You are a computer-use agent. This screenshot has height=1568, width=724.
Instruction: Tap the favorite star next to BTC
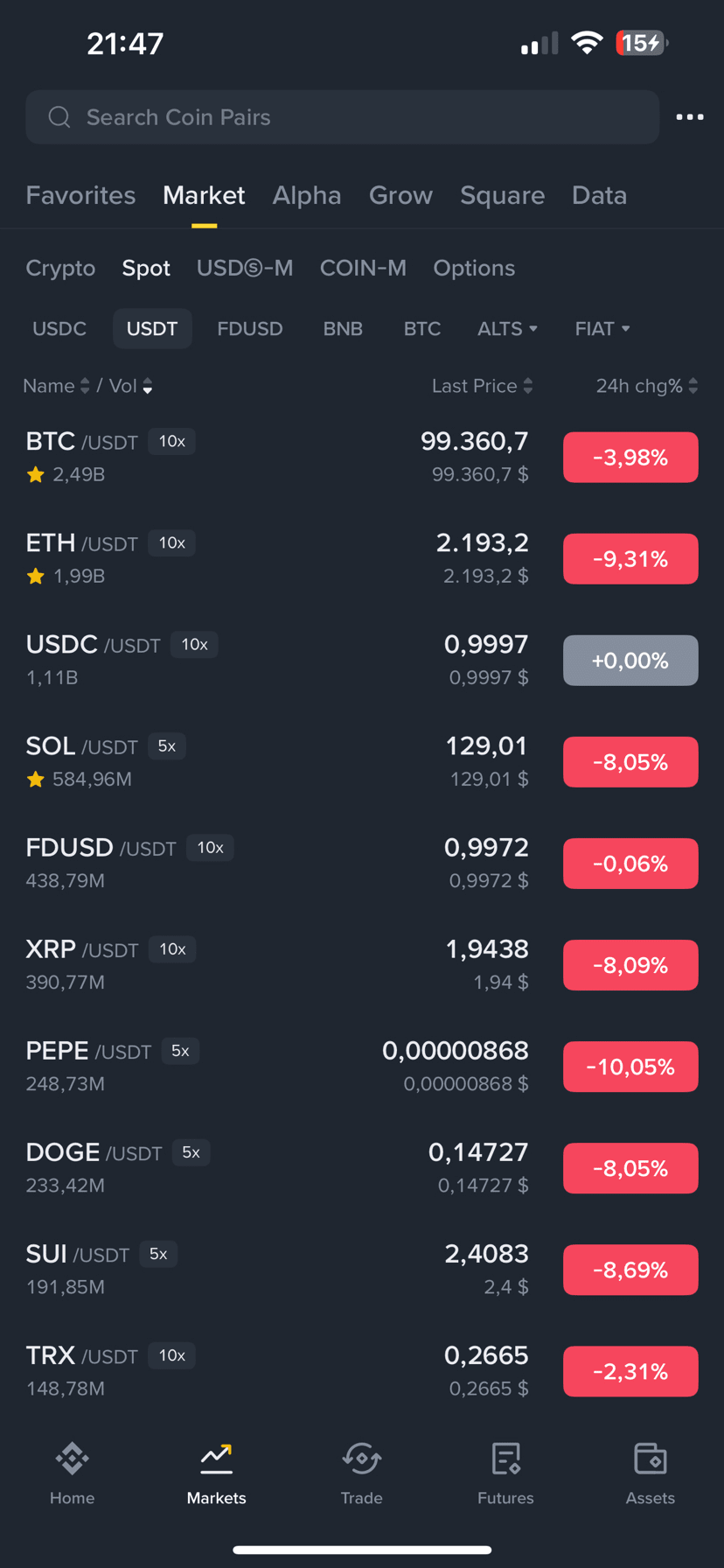36,475
